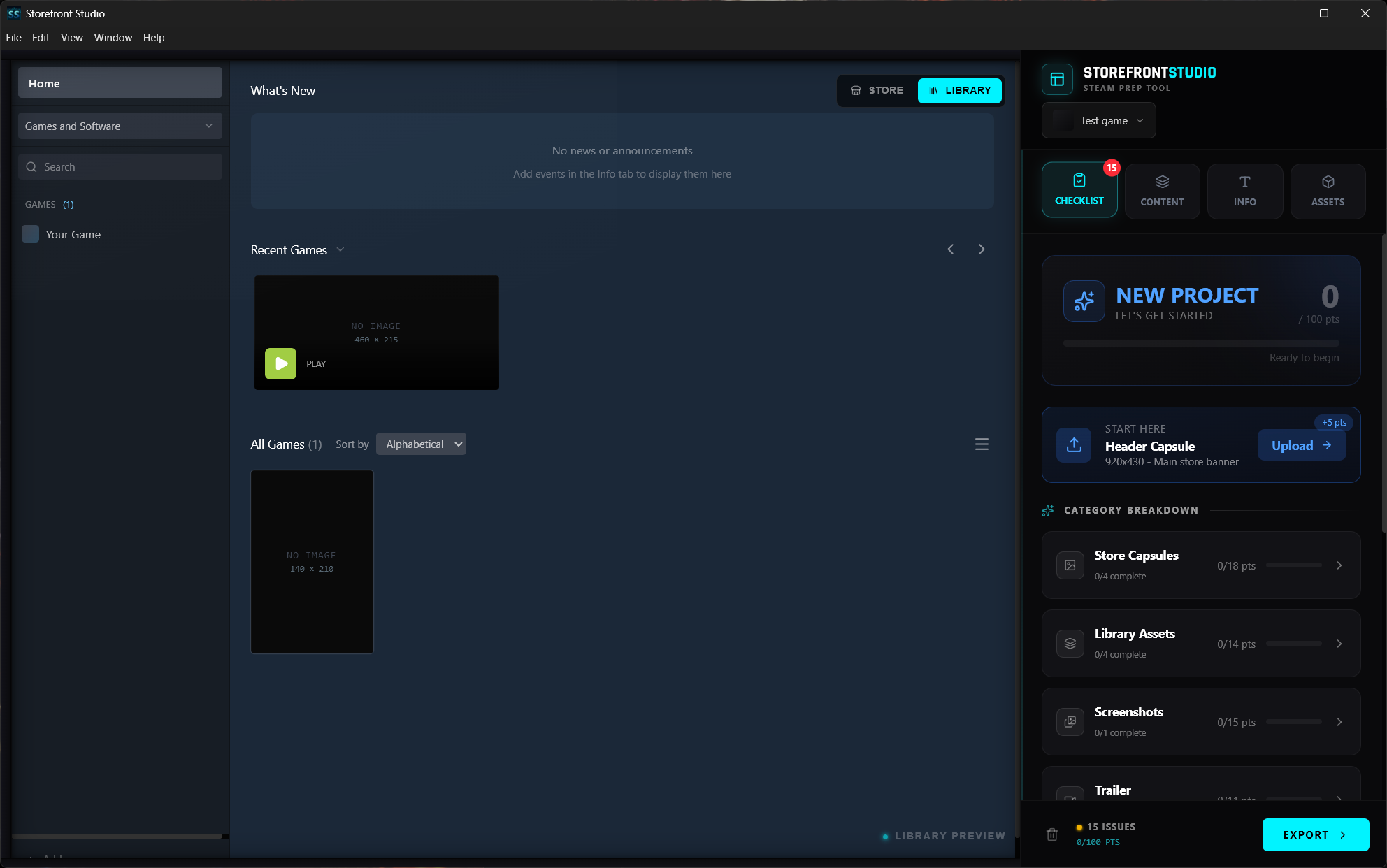Click the list view hamburger icon
Viewport: 1387px width, 868px height.
[982, 444]
